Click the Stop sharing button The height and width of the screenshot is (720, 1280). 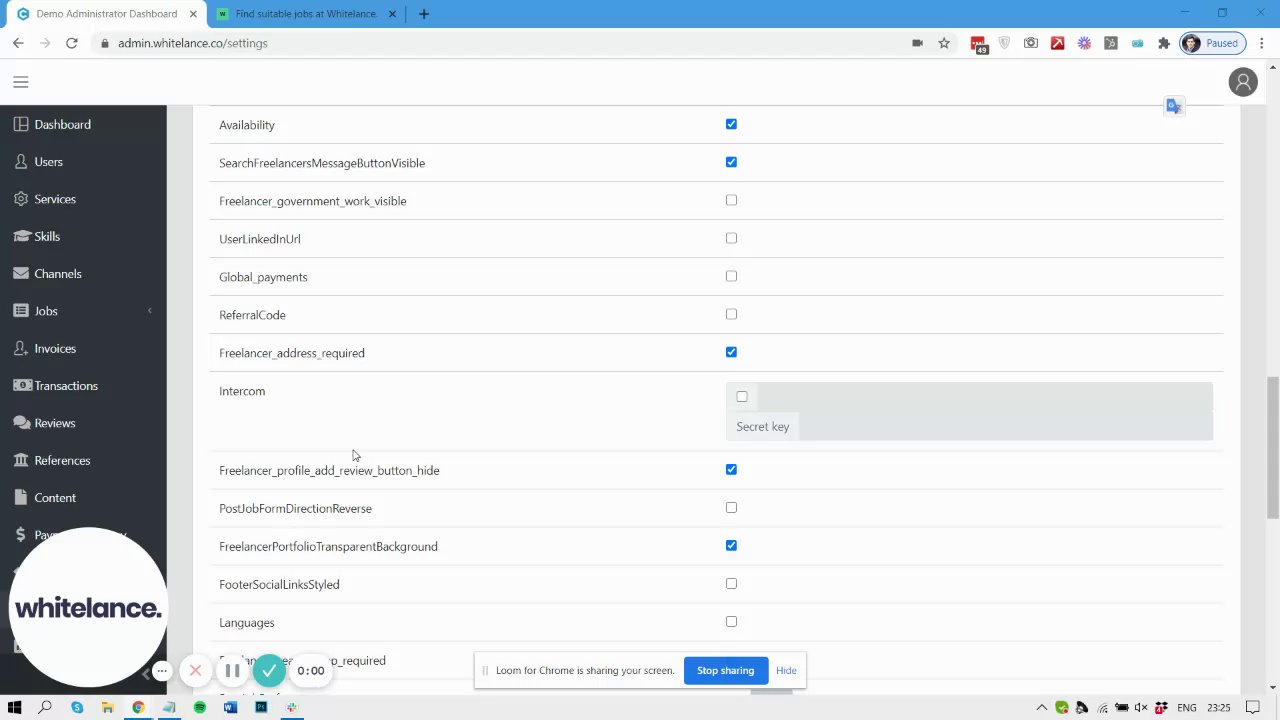pos(725,670)
